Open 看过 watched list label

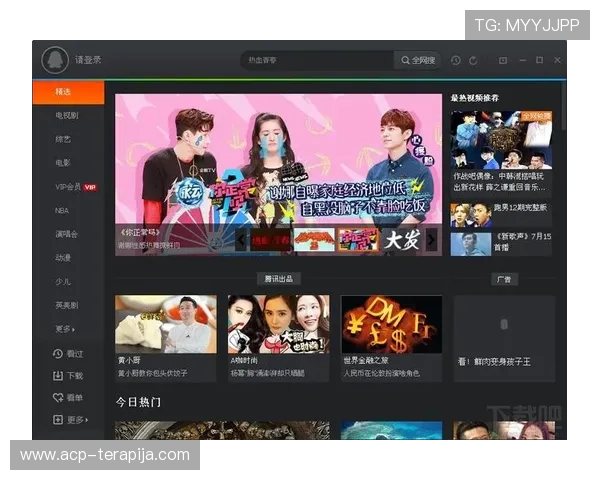75,354
